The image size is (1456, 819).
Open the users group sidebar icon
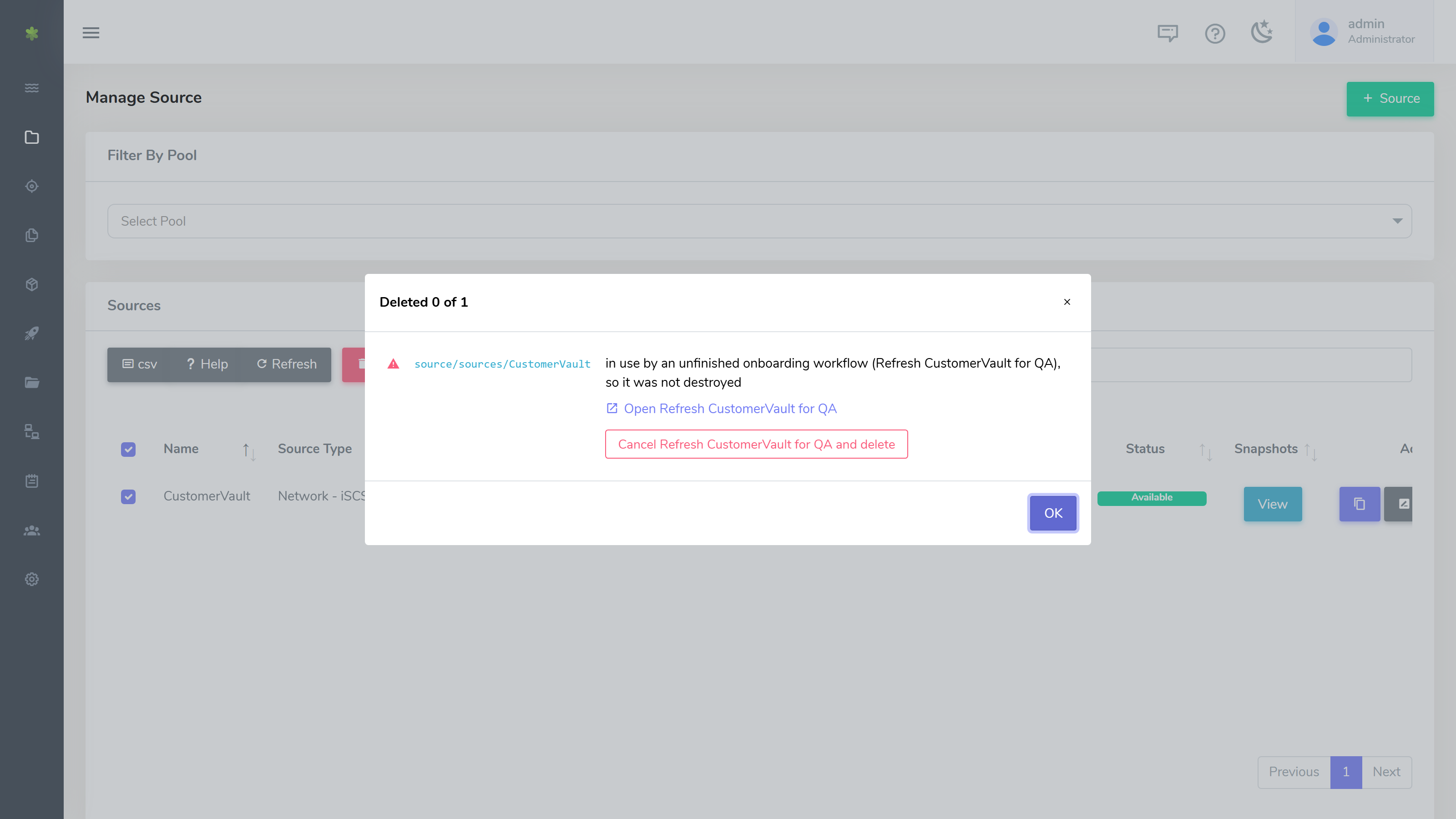(32, 530)
